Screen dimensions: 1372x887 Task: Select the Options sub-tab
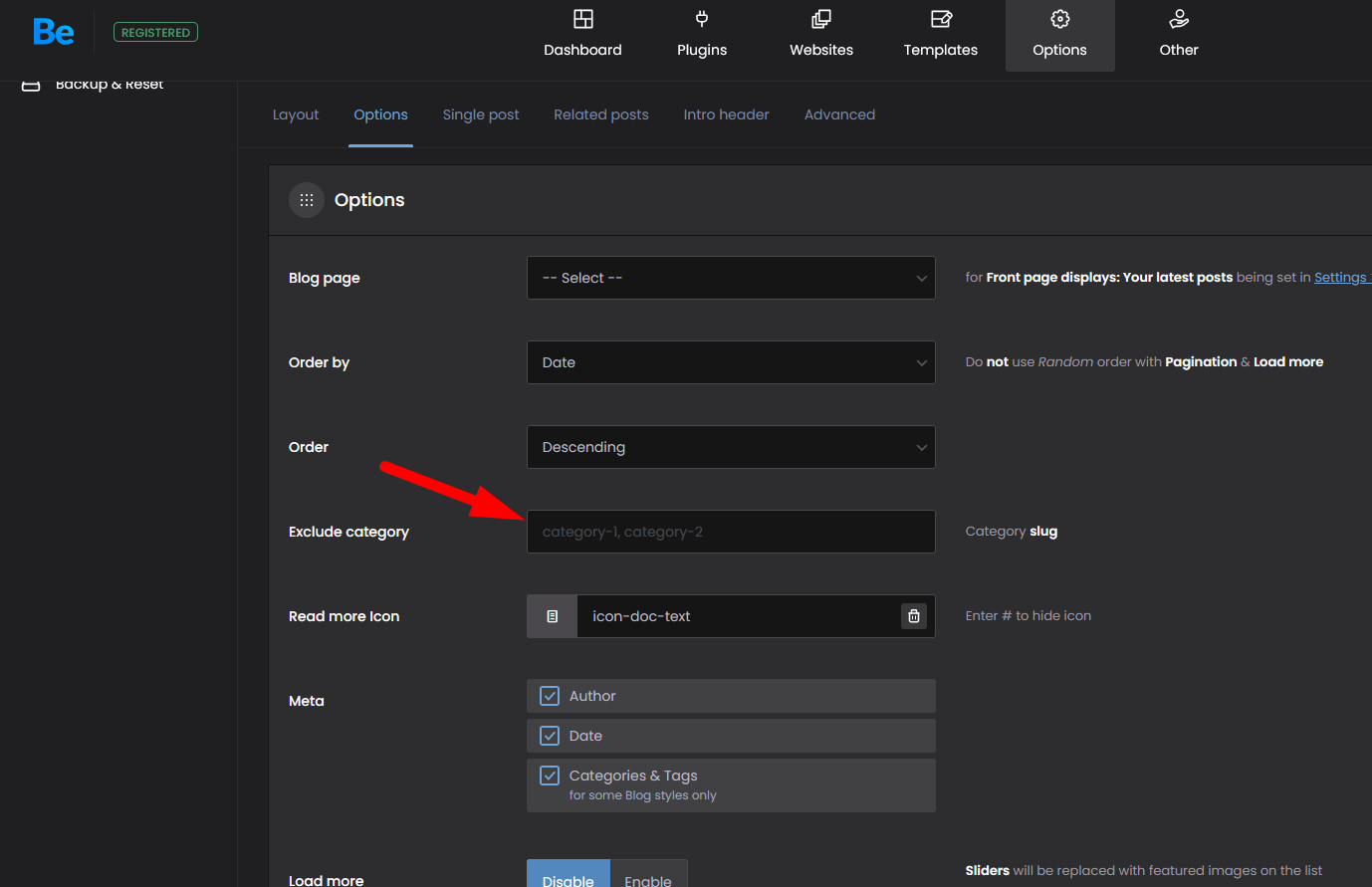(380, 114)
